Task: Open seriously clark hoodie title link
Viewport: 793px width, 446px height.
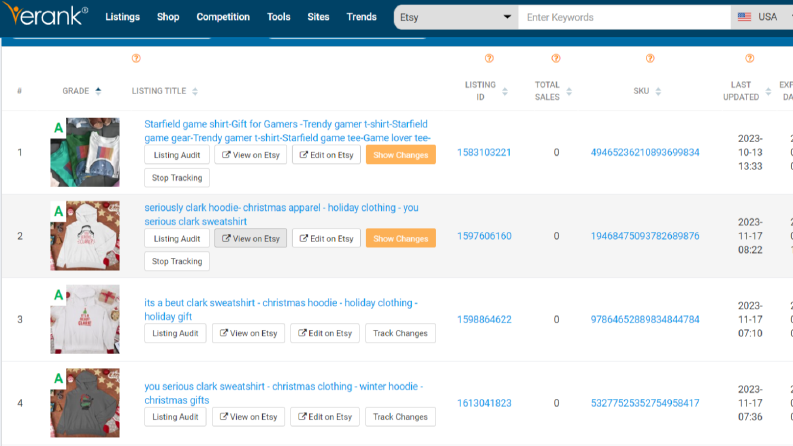Action: click(x=281, y=214)
